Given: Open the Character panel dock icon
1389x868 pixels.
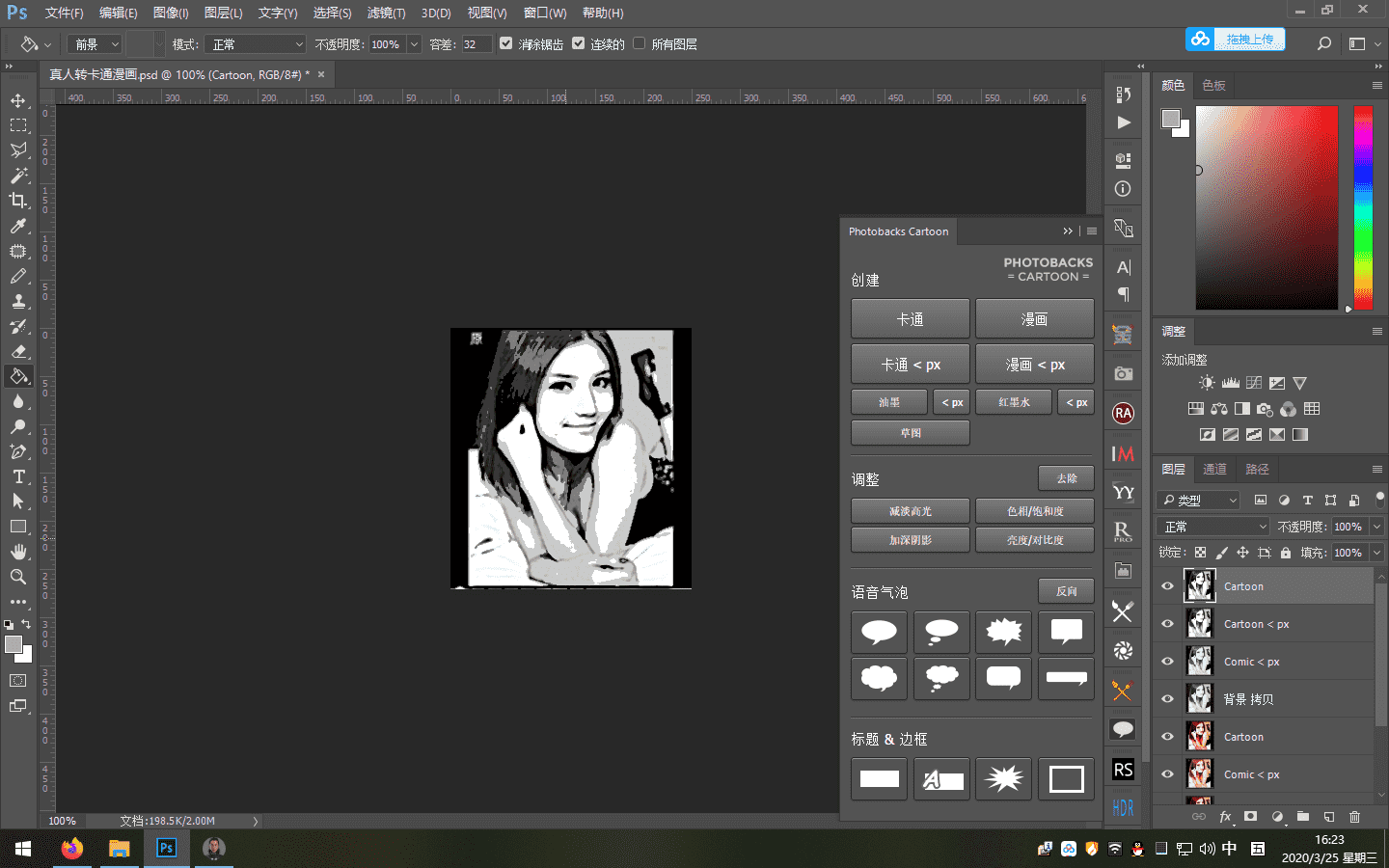Looking at the screenshot, I should click(1123, 267).
